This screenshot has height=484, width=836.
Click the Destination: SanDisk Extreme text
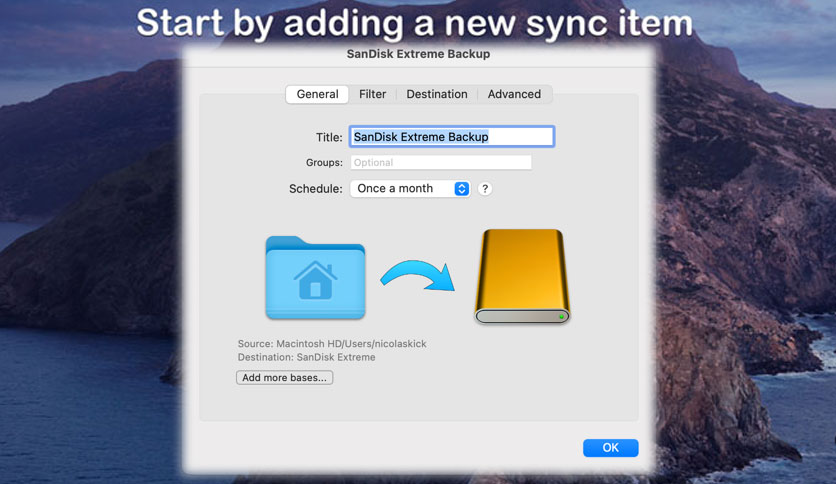pos(307,357)
